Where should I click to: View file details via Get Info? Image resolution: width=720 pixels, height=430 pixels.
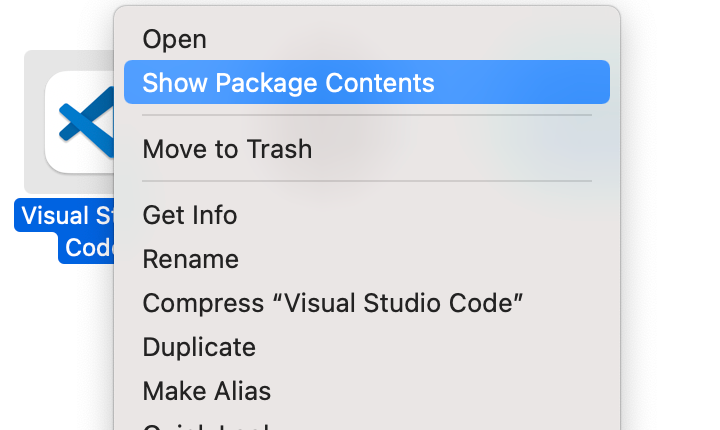[190, 214]
